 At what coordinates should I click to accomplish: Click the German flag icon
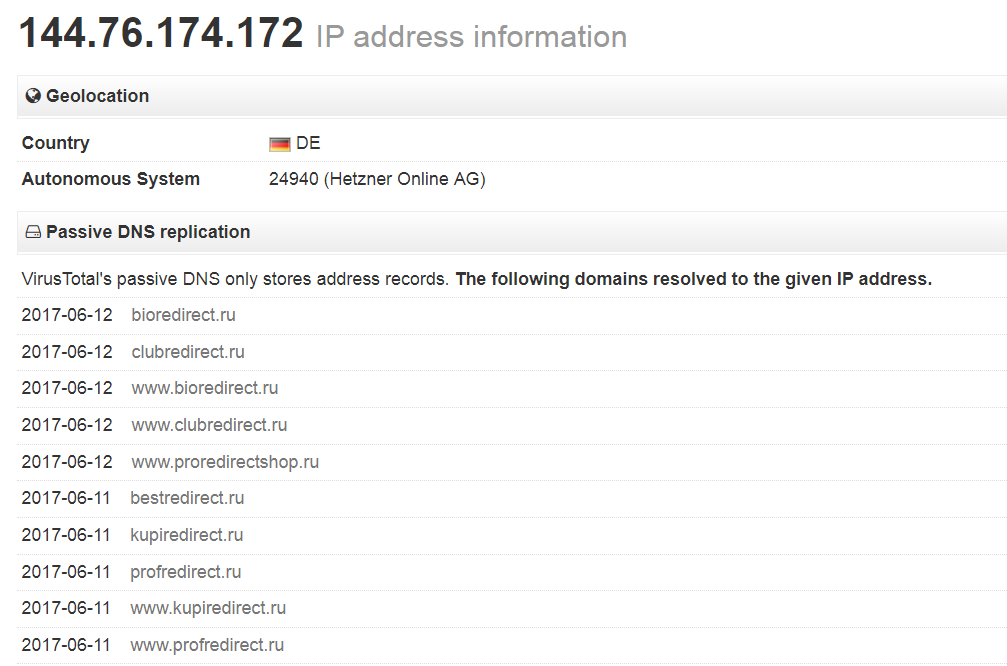pos(279,144)
